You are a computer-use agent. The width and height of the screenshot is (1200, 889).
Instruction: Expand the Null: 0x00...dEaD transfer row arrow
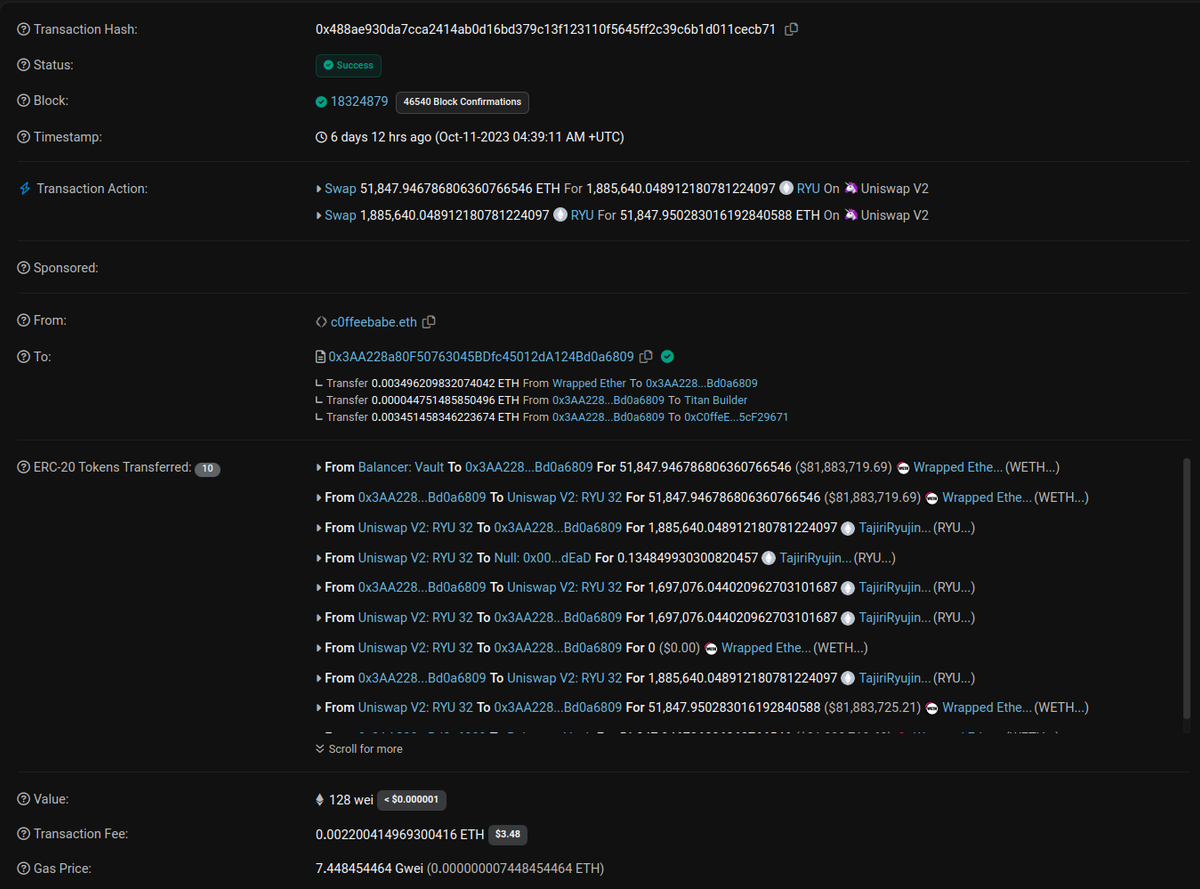tap(319, 558)
